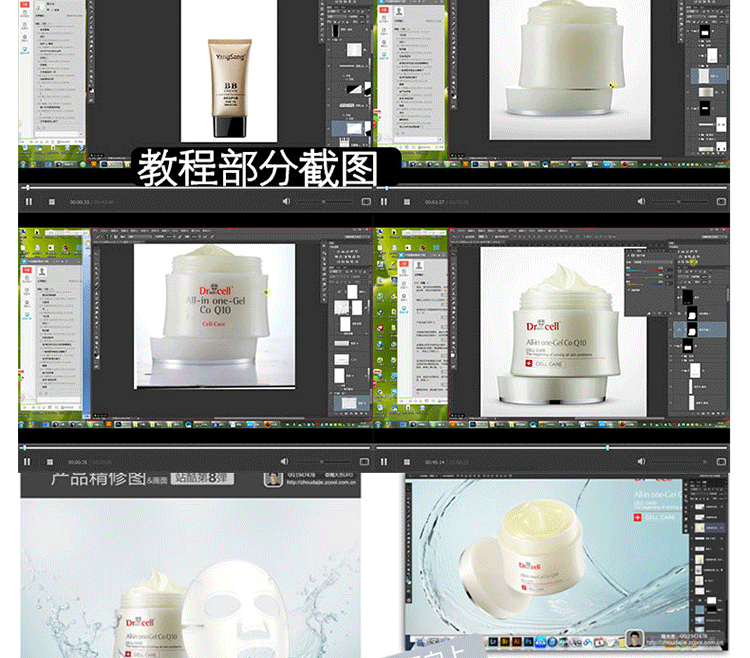
Task: Mute the speaker icon in the 00:00:26 player
Action: [285, 461]
